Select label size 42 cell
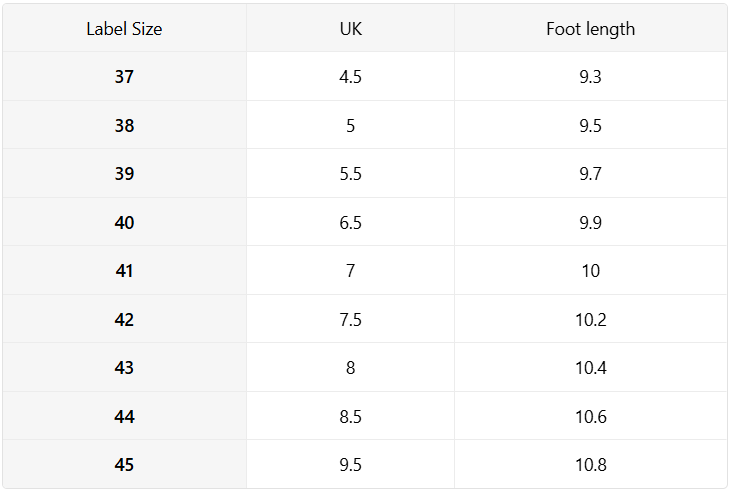730x490 pixels. pyautogui.click(x=124, y=319)
